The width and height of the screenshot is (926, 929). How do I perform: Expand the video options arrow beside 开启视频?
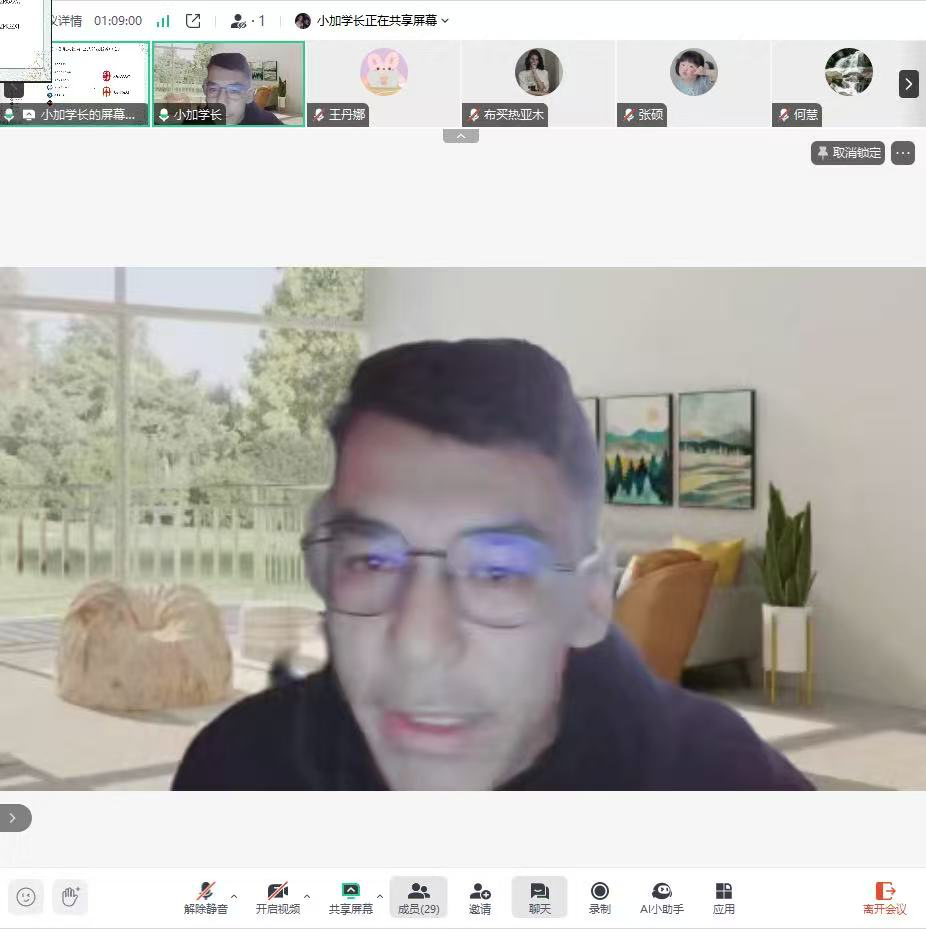pos(307,896)
